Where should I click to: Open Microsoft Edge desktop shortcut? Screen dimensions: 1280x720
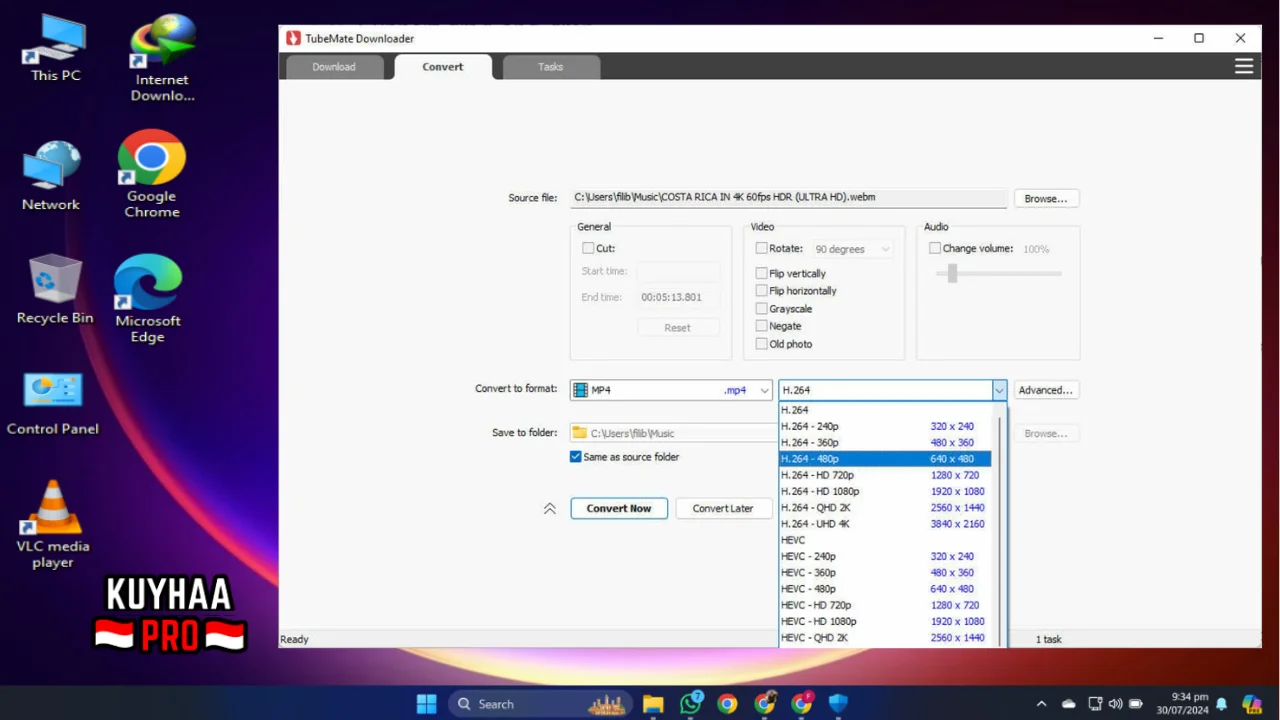point(148,299)
